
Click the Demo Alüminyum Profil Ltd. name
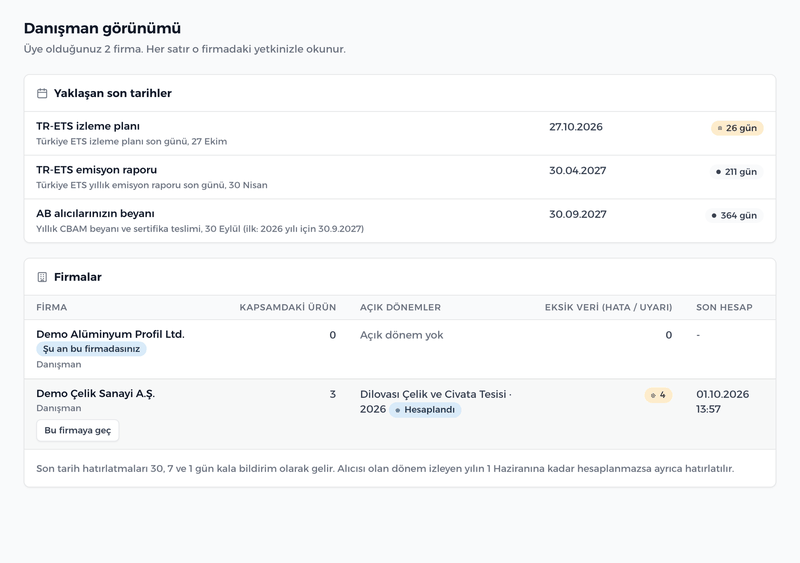[110, 334]
